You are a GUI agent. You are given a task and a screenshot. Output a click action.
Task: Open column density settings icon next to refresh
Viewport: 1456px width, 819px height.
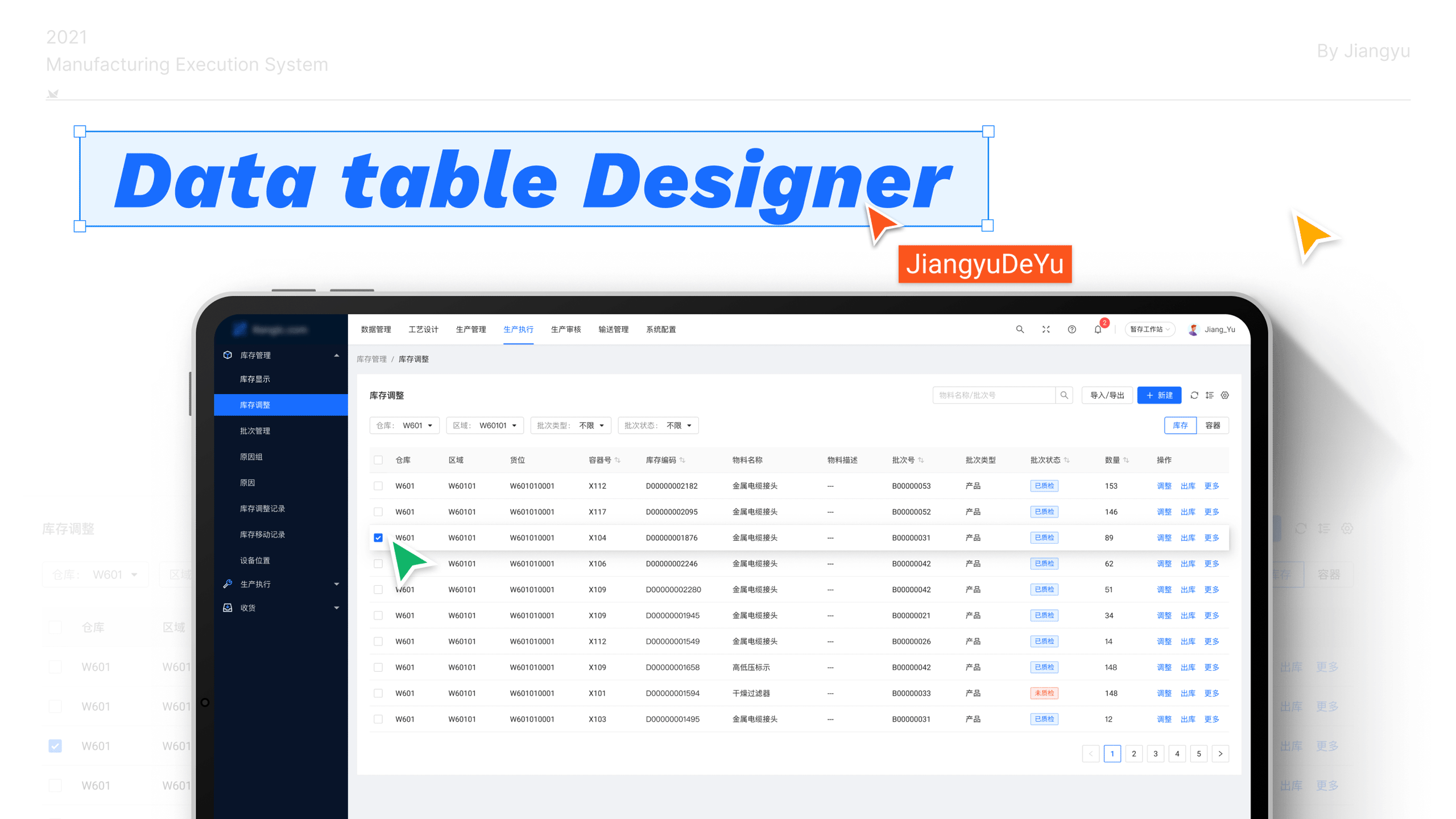pyautogui.click(x=1209, y=395)
